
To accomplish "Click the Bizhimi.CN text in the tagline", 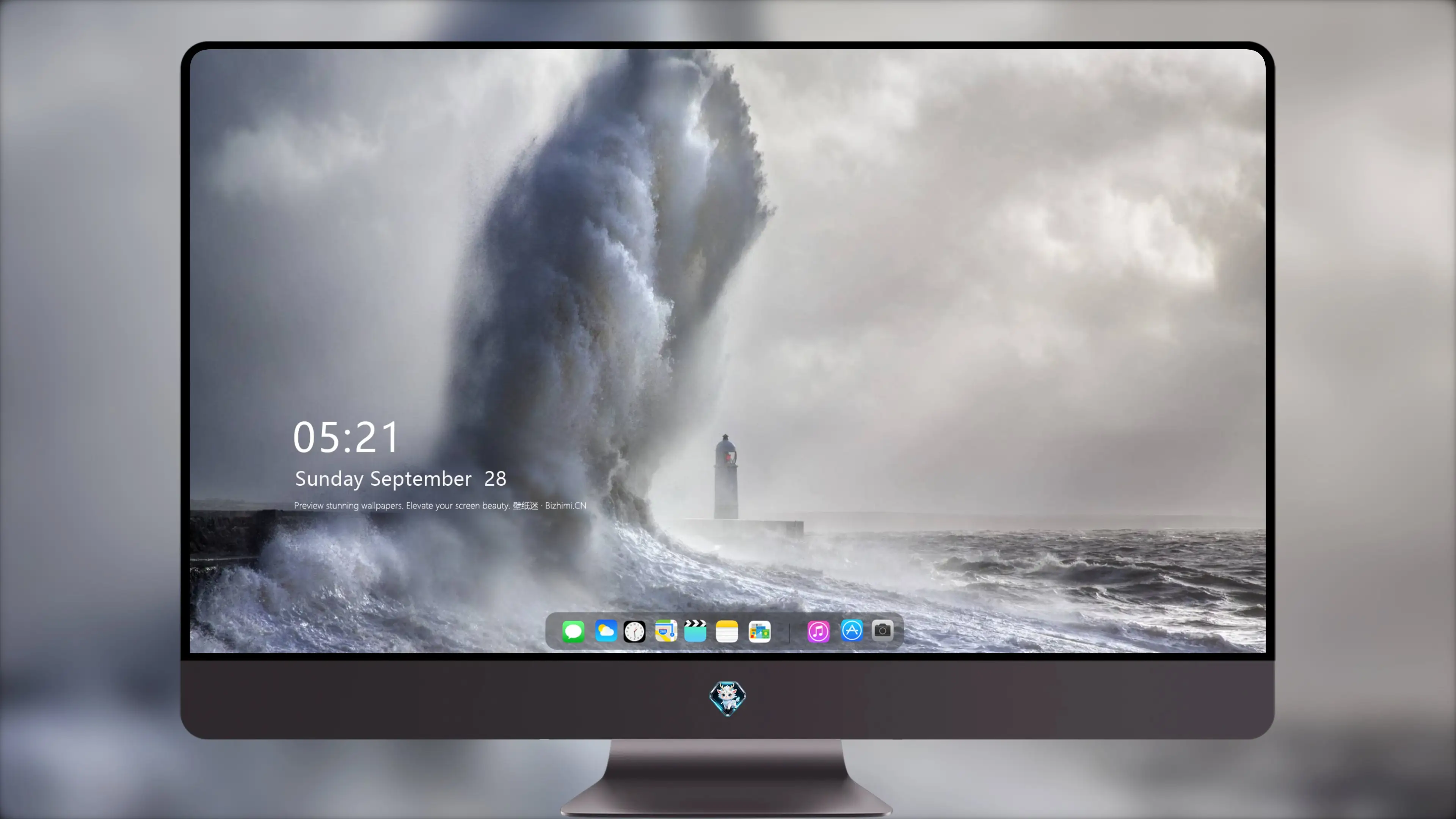I will 566,505.
